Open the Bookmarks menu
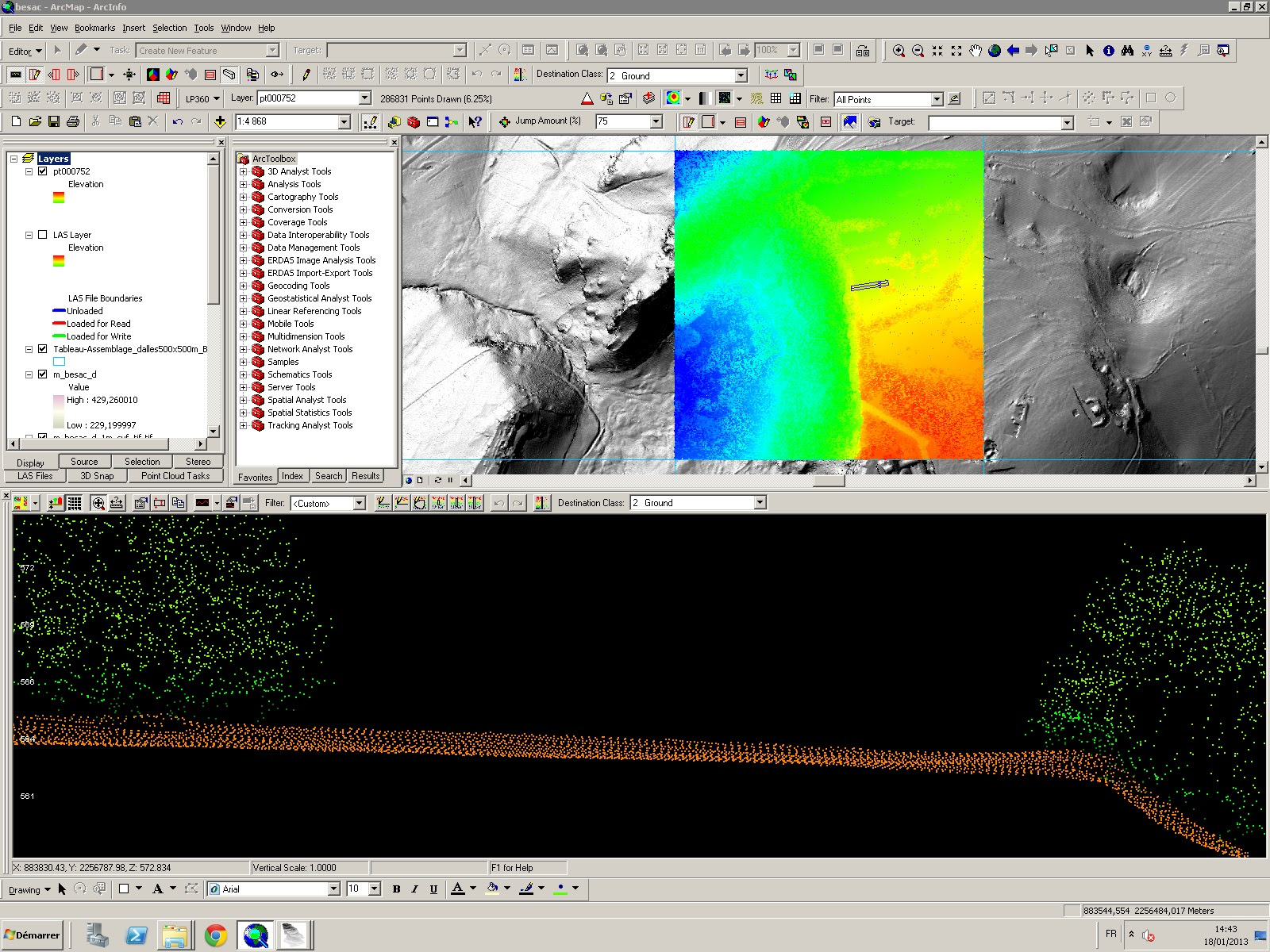Screen dimensions: 1270x952 point(94,28)
